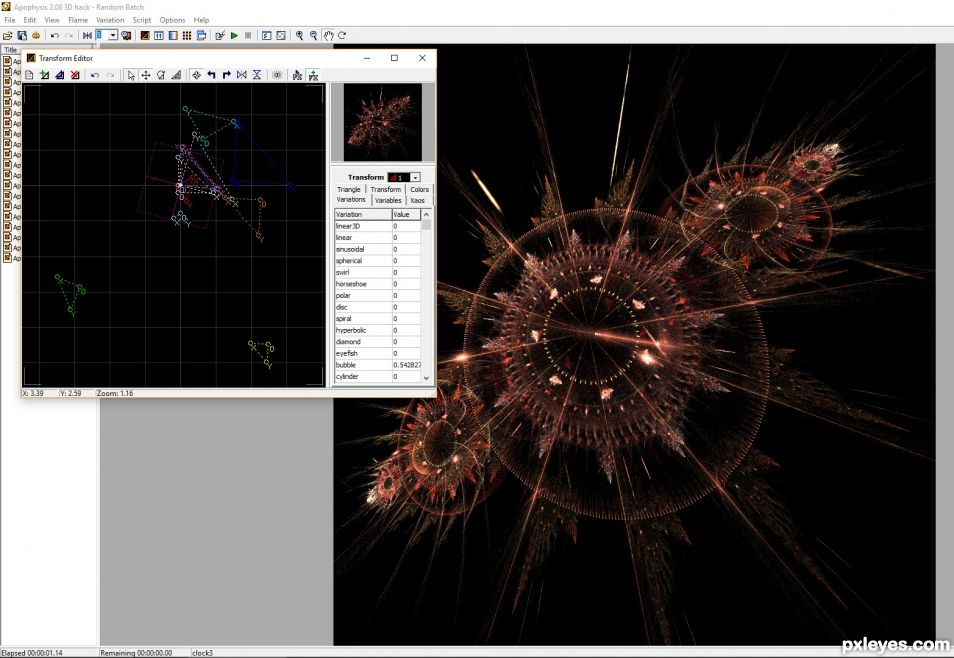Screen dimensions: 954x658
Task: Open the Variation menu
Action: [x=110, y=20]
